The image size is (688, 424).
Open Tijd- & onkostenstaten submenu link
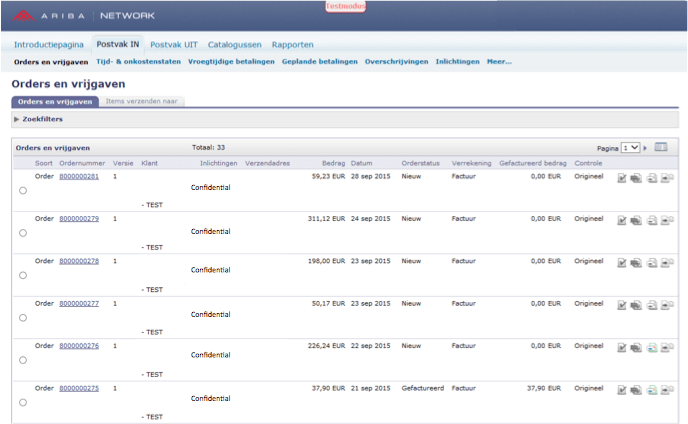139,61
